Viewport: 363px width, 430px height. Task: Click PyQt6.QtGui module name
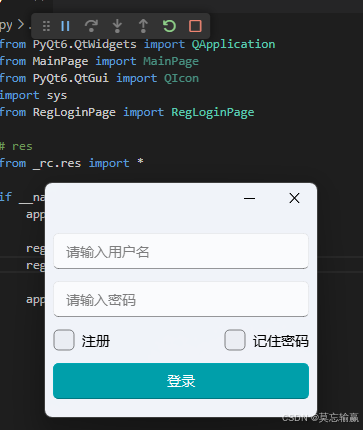point(71,78)
